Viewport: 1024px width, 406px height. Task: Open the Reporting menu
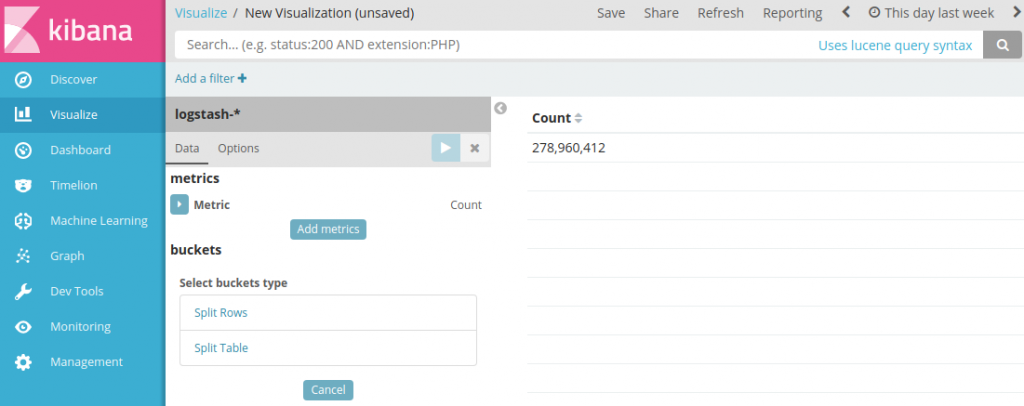792,13
